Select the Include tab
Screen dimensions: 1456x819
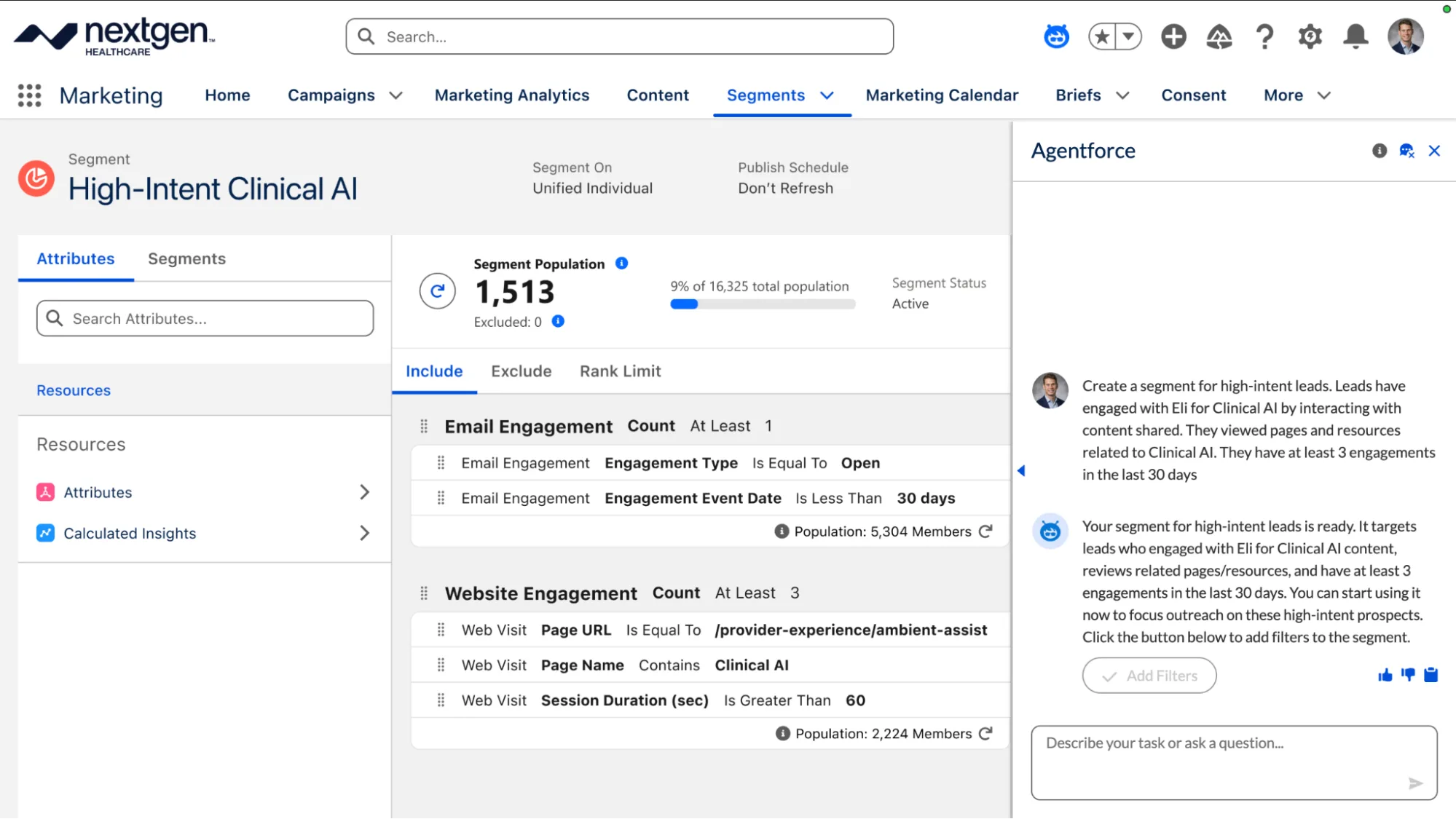coord(434,371)
